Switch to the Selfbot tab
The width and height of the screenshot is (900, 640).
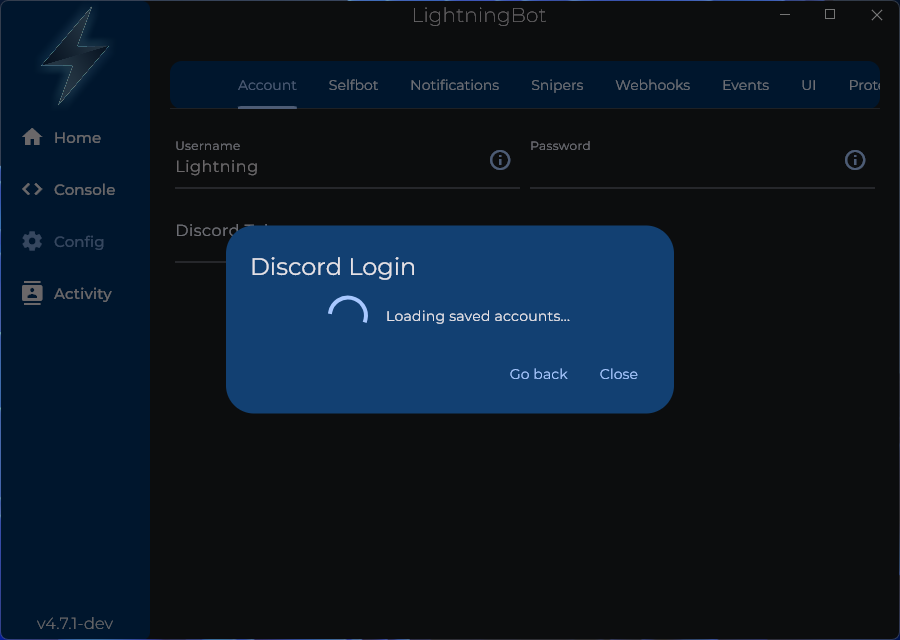[x=353, y=85]
